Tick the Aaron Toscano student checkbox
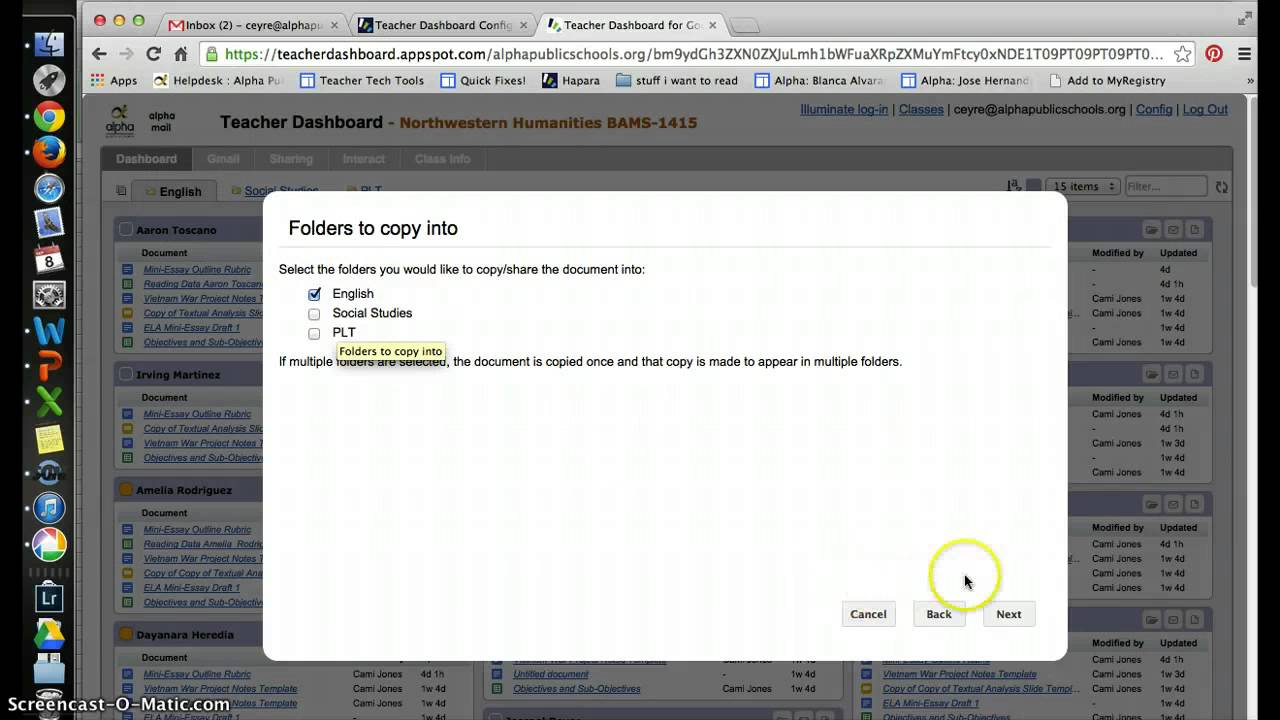1280x720 pixels. point(126,230)
